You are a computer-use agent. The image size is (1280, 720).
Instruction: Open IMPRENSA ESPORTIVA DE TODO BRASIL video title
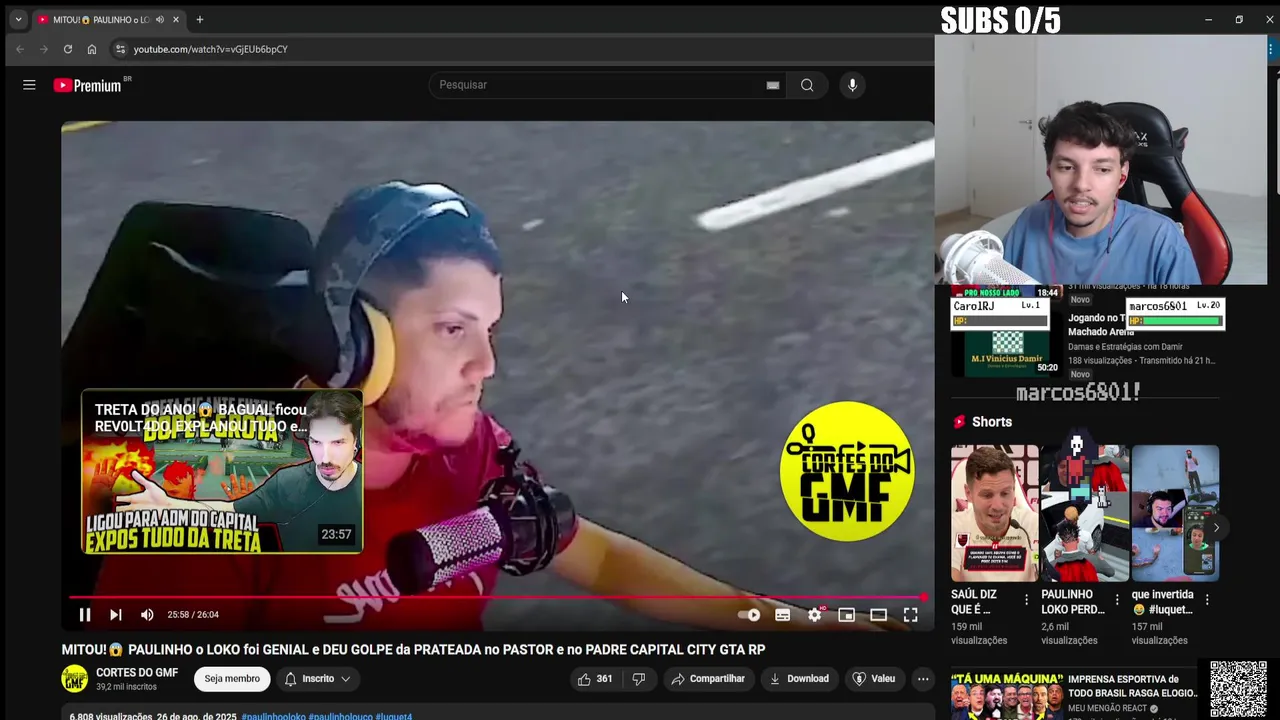(x=1132, y=686)
